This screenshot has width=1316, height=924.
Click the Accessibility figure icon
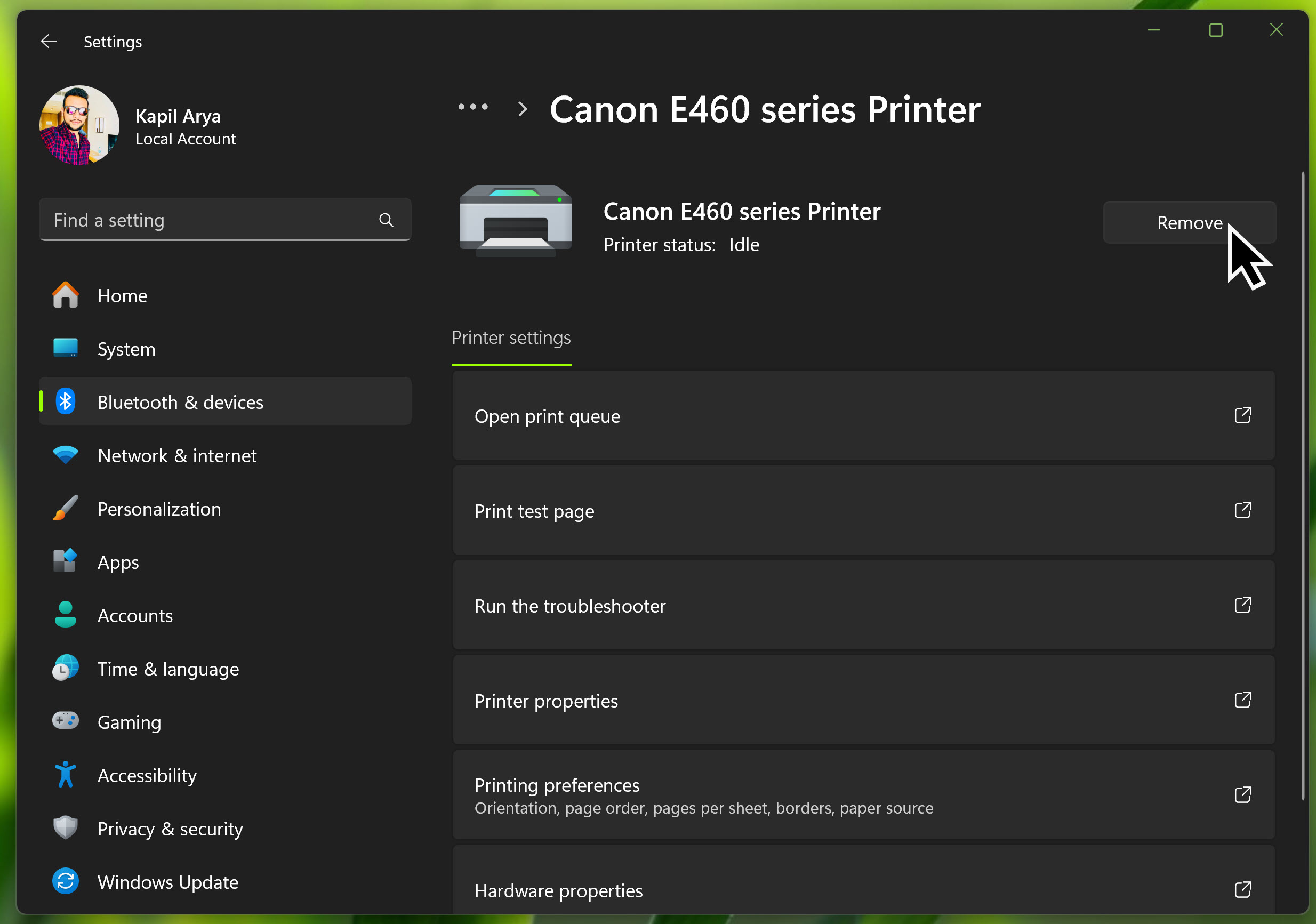pos(66,775)
